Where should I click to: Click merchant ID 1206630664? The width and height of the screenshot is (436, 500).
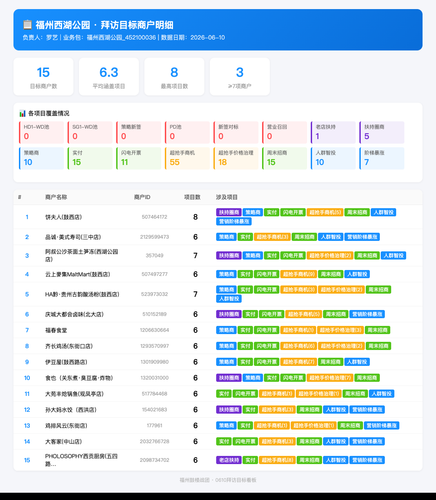click(154, 330)
